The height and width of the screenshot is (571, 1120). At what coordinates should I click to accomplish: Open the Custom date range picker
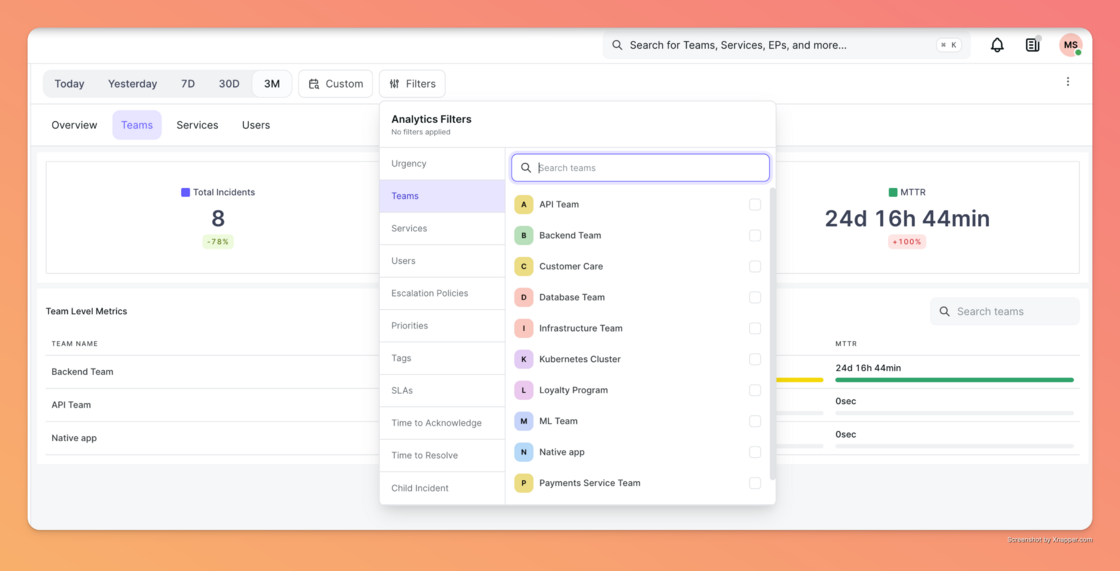pyautogui.click(x=336, y=84)
